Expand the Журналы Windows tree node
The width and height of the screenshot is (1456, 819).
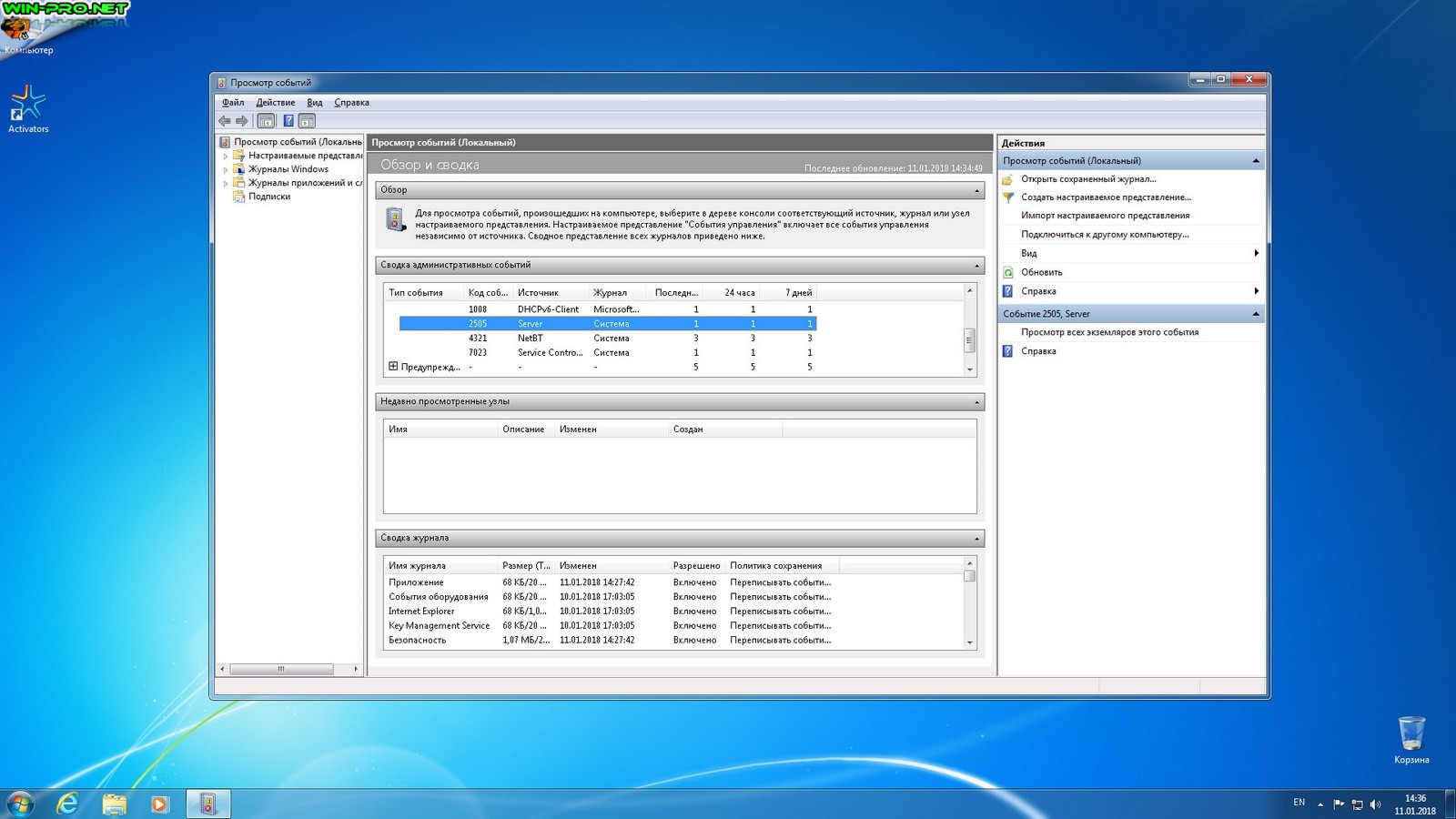coord(226,170)
